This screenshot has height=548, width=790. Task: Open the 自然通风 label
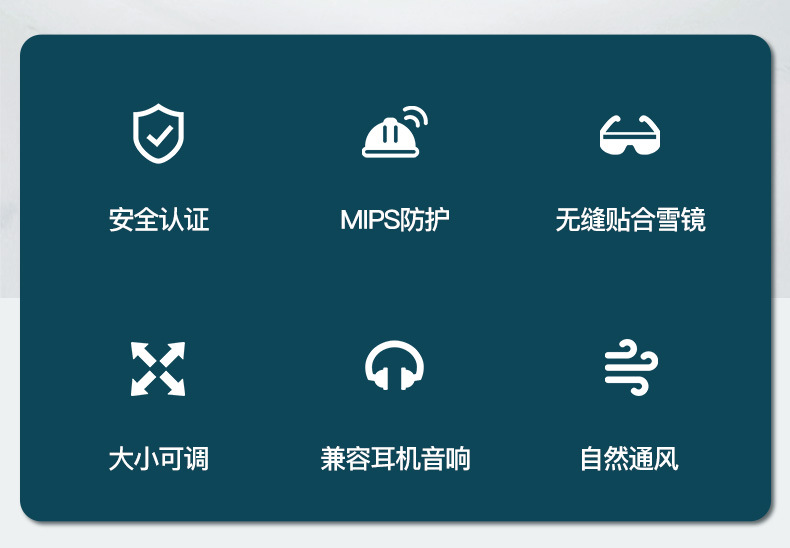629,458
